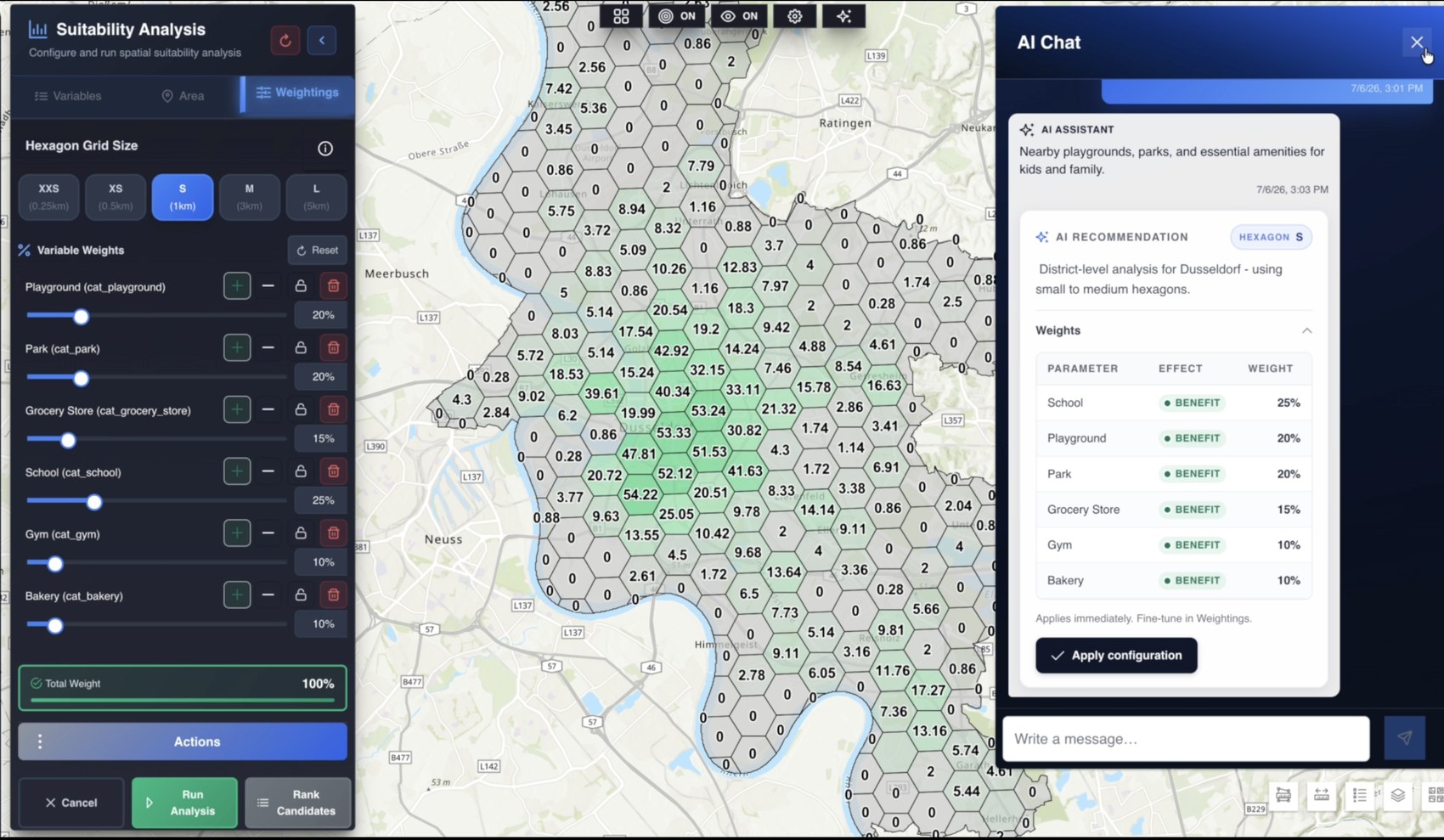This screenshot has height=840, width=1444.
Task: Click the horizontal measure icon in bottom-right tools
Action: (1322, 796)
